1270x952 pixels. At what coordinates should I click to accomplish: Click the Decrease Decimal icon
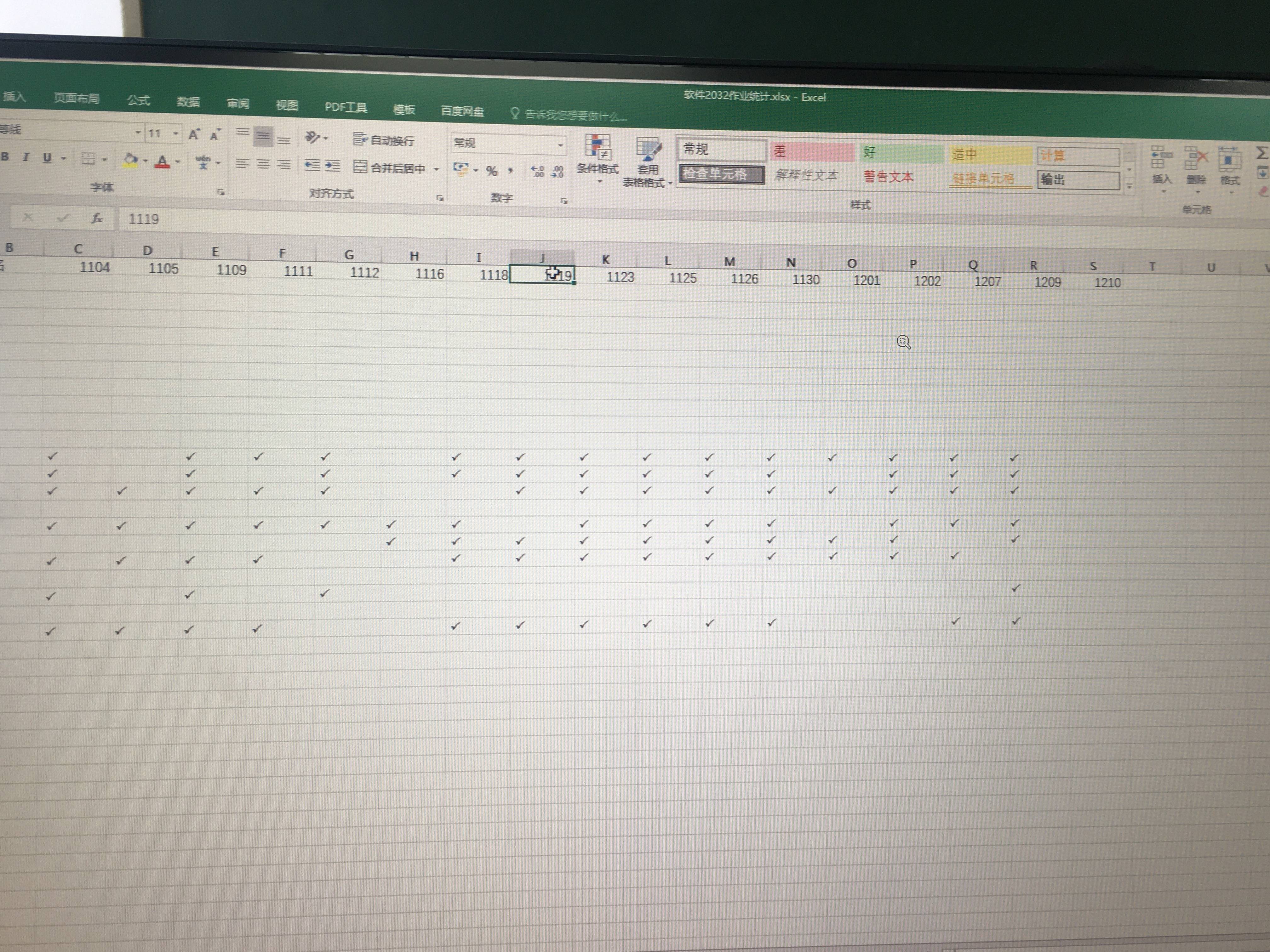558,172
